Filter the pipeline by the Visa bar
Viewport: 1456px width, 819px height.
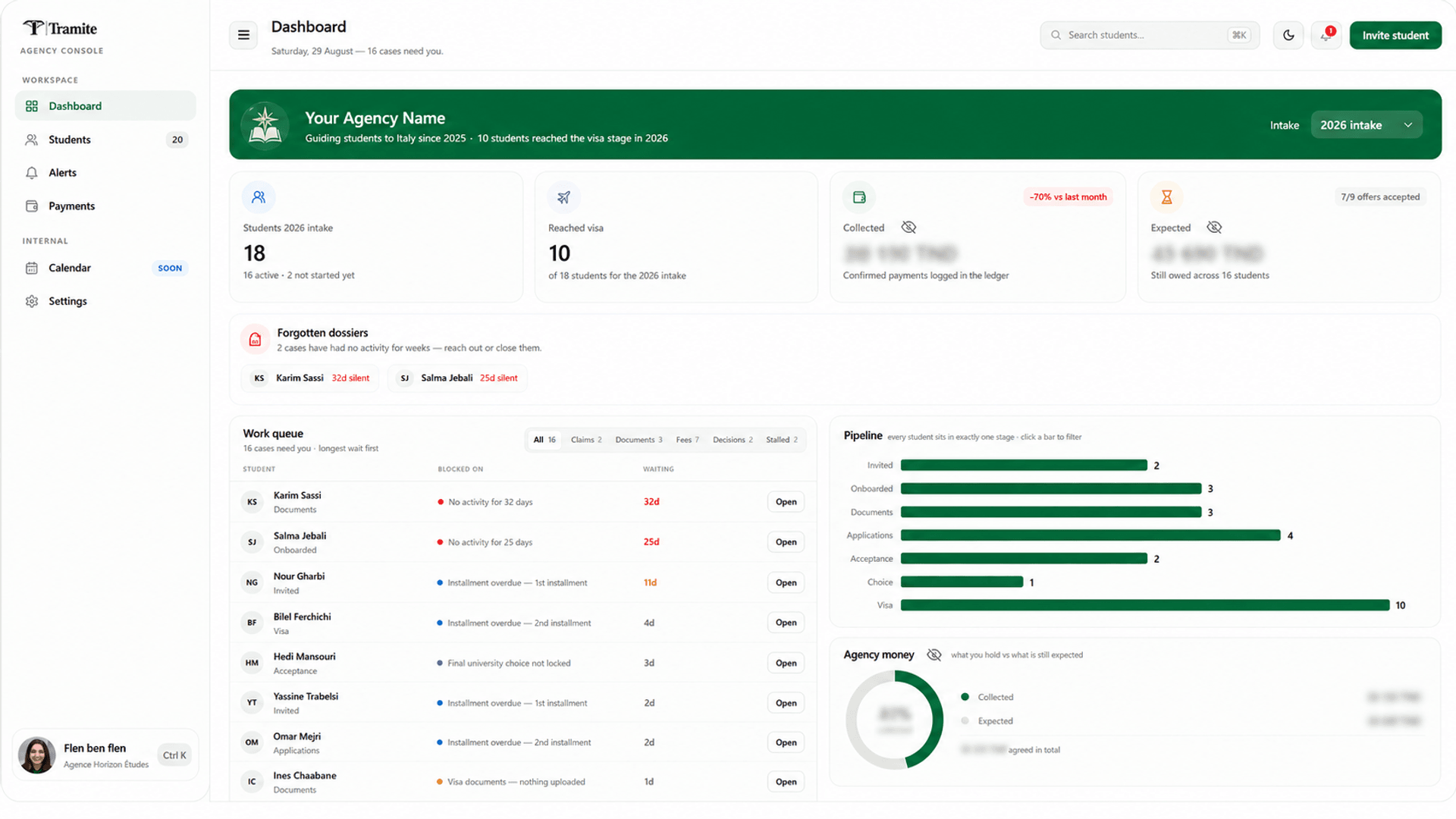[1145, 605]
